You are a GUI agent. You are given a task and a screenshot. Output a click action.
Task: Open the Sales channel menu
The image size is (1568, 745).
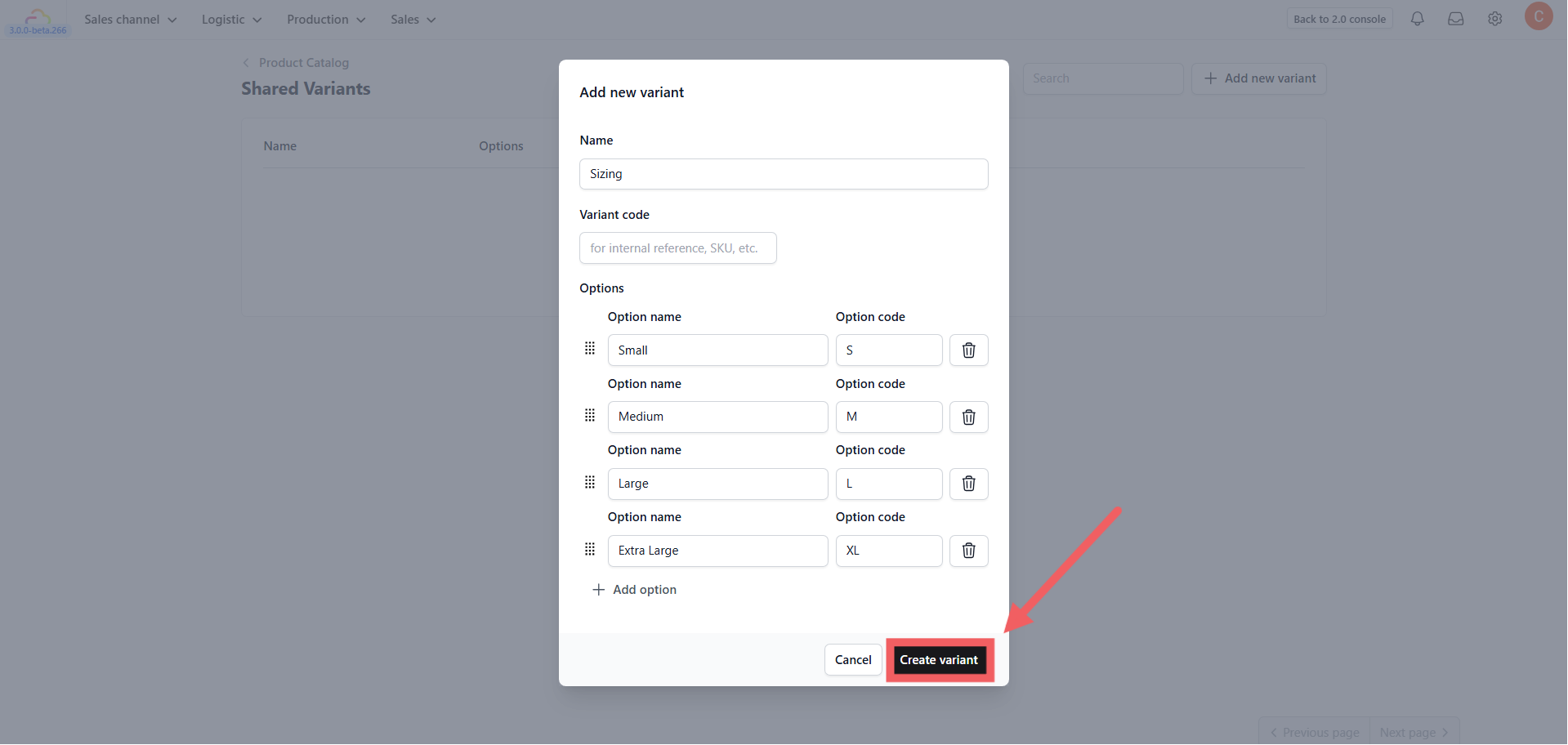pyautogui.click(x=131, y=20)
